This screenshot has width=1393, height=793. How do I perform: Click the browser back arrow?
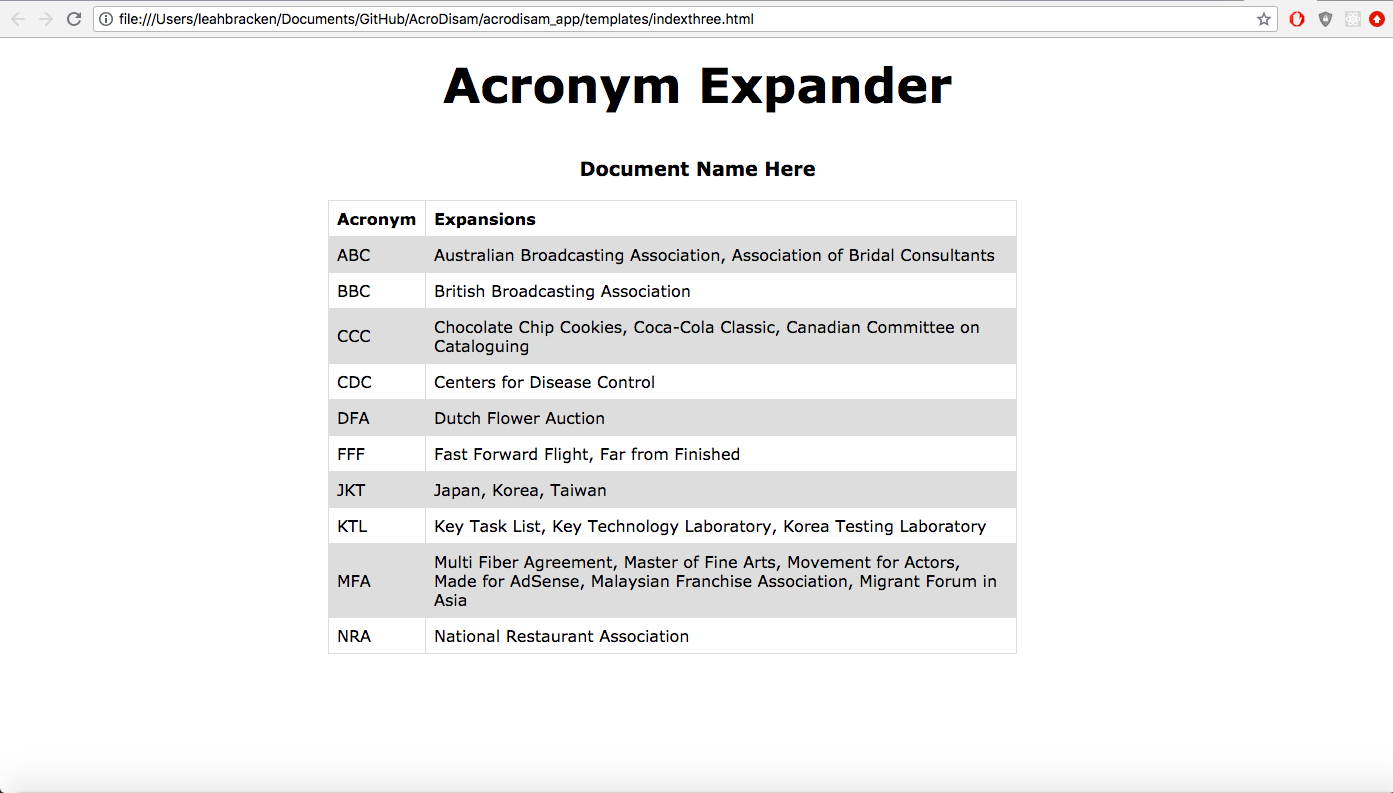tap(18, 19)
